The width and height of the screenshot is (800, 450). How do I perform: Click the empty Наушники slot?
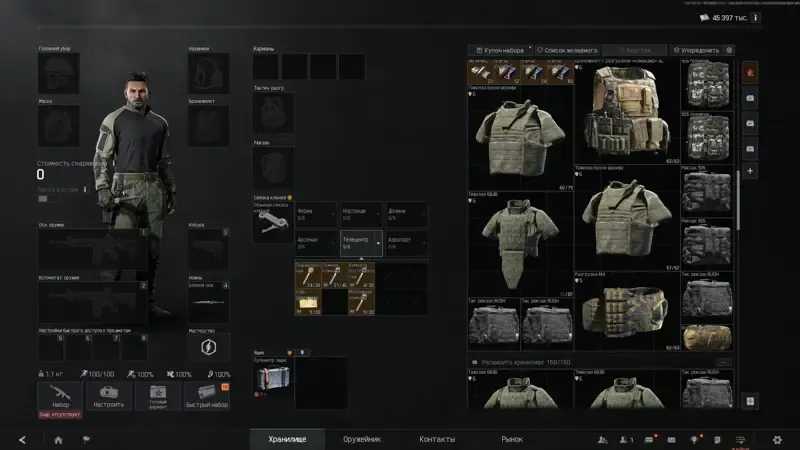tap(209, 73)
